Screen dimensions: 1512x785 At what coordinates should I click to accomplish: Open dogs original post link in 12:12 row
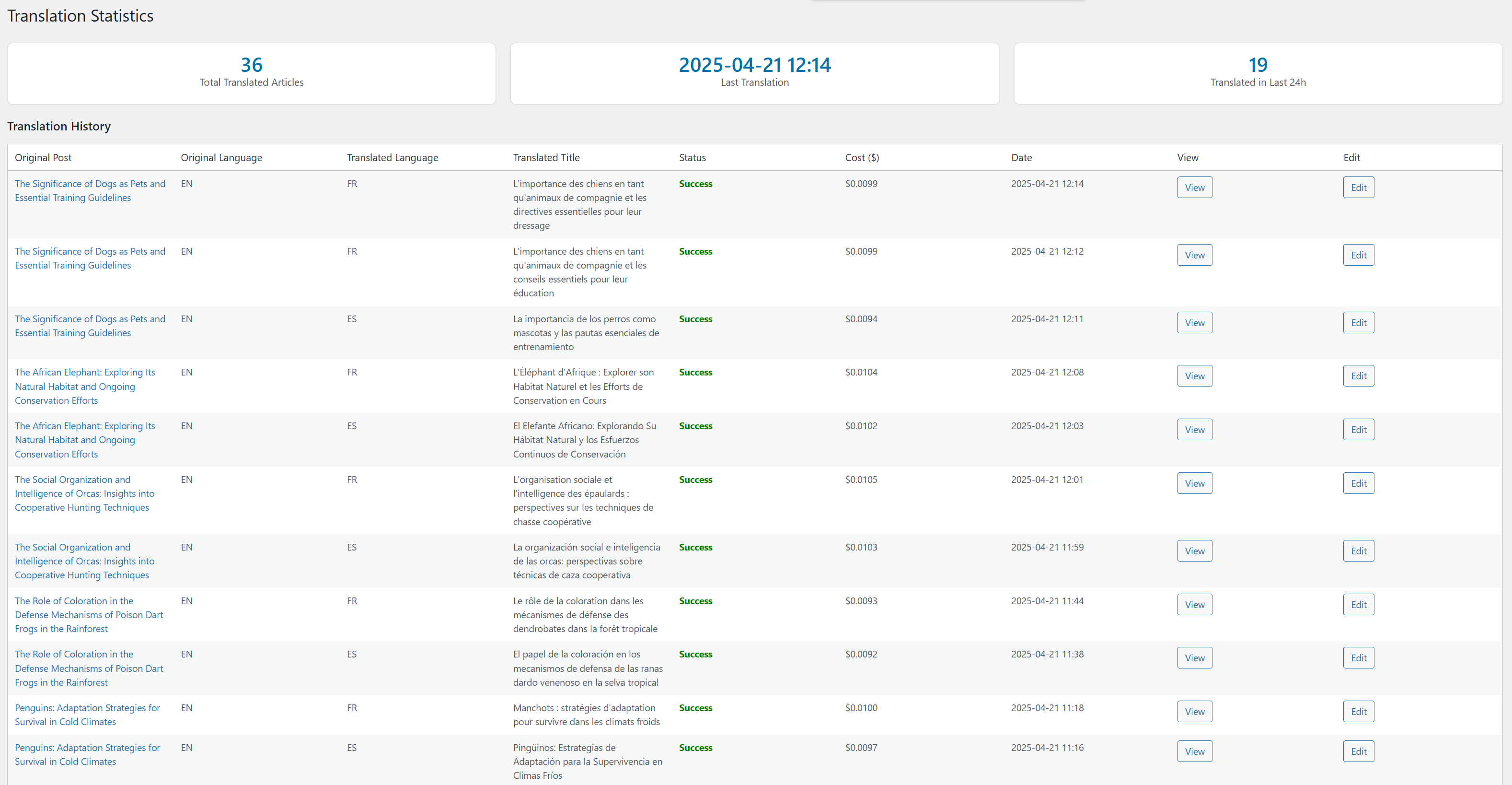click(x=90, y=258)
